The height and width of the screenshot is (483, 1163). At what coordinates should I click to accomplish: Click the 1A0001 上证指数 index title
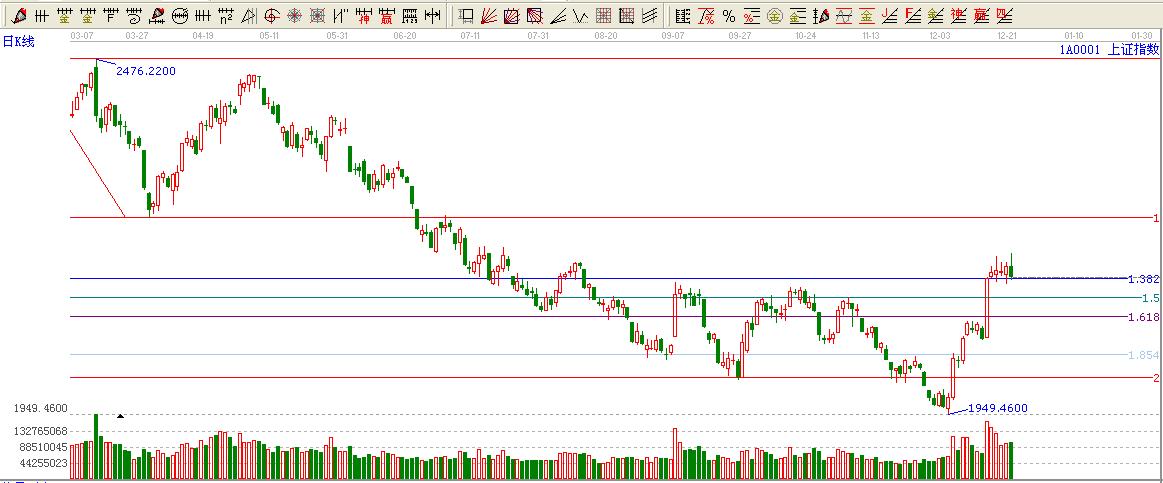1108,48
